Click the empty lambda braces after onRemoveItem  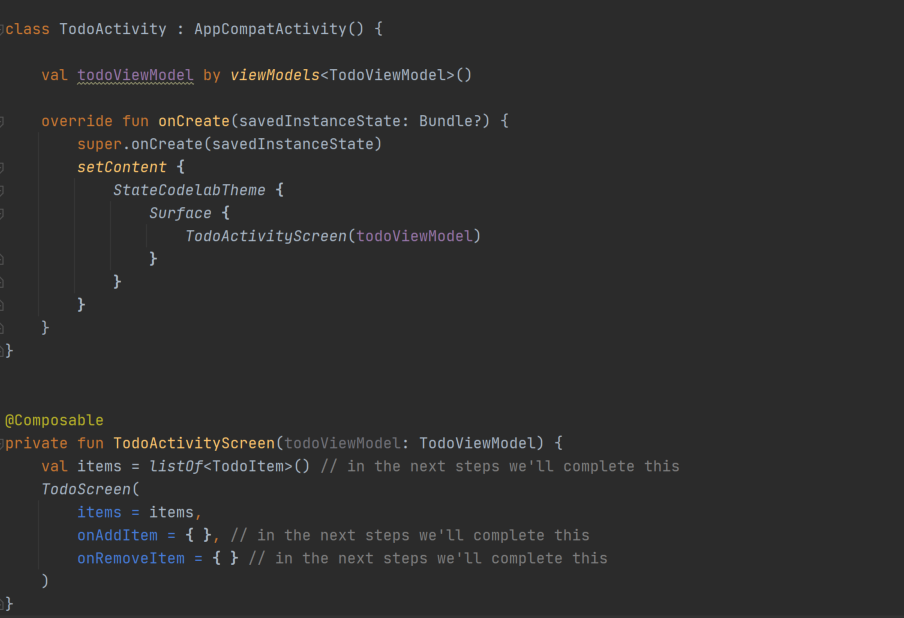pyautogui.click(x=225, y=559)
